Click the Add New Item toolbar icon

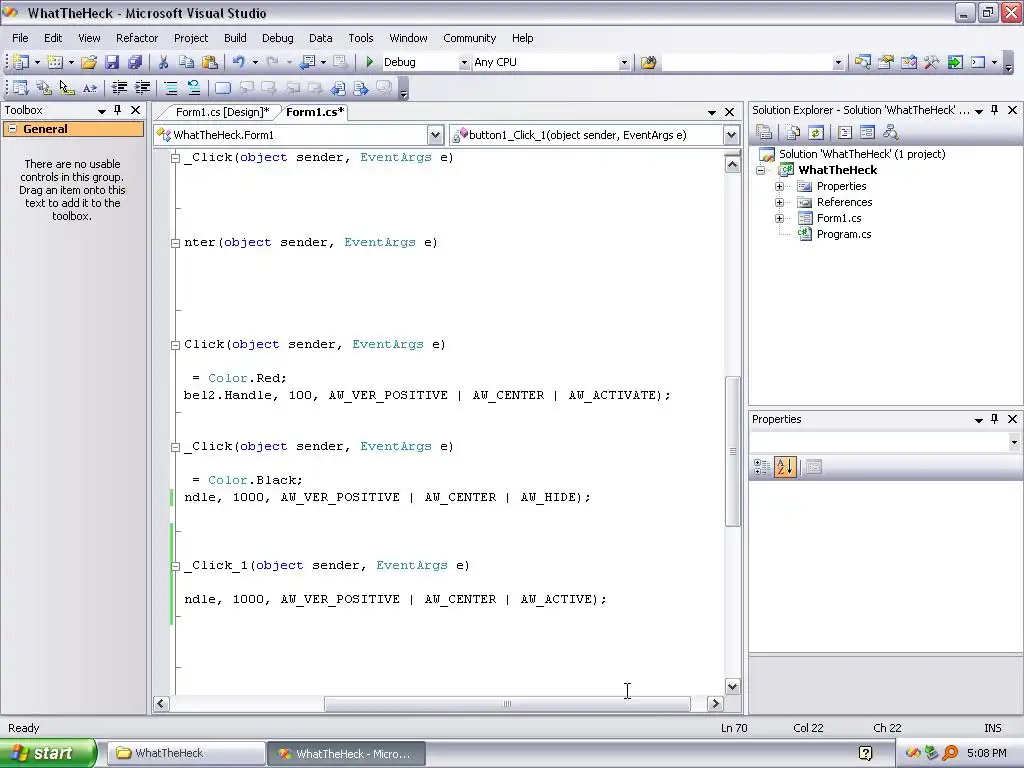[55, 62]
